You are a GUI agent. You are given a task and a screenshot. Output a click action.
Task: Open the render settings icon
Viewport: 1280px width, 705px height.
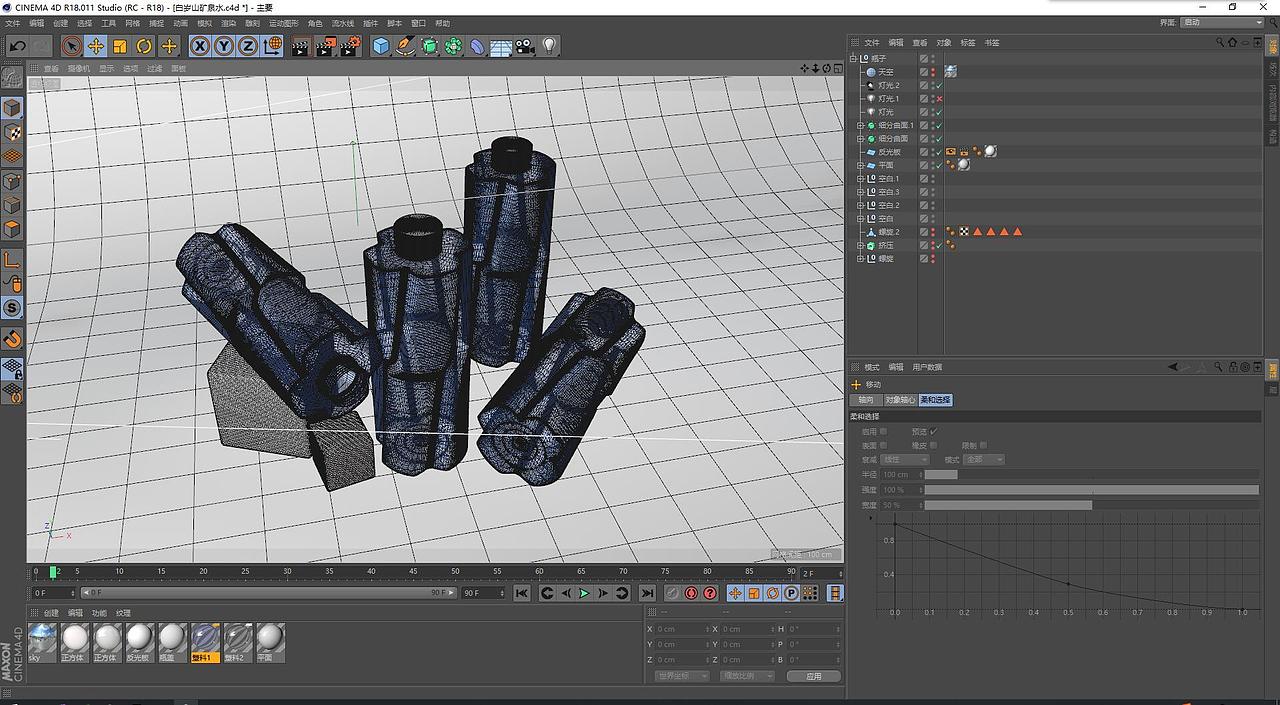coord(349,45)
